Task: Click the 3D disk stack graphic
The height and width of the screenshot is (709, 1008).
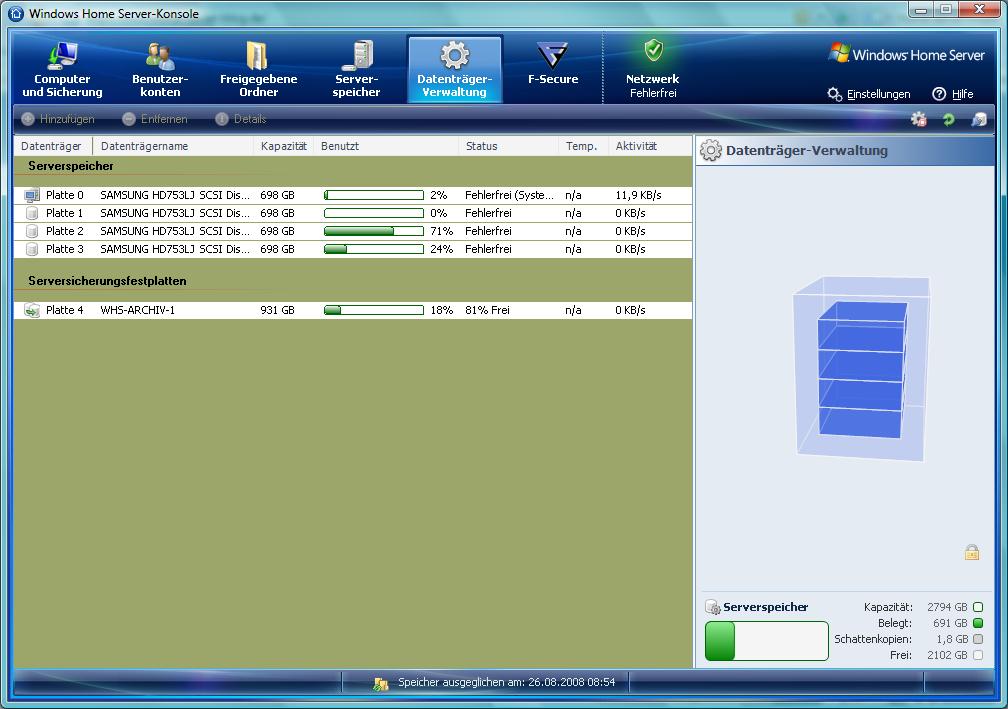Action: 861,368
